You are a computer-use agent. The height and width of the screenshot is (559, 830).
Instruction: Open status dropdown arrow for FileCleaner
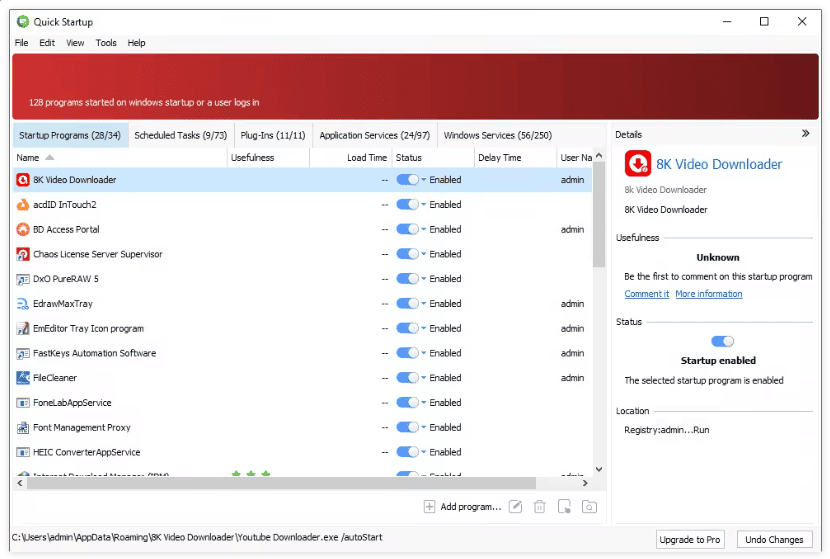tap(423, 378)
